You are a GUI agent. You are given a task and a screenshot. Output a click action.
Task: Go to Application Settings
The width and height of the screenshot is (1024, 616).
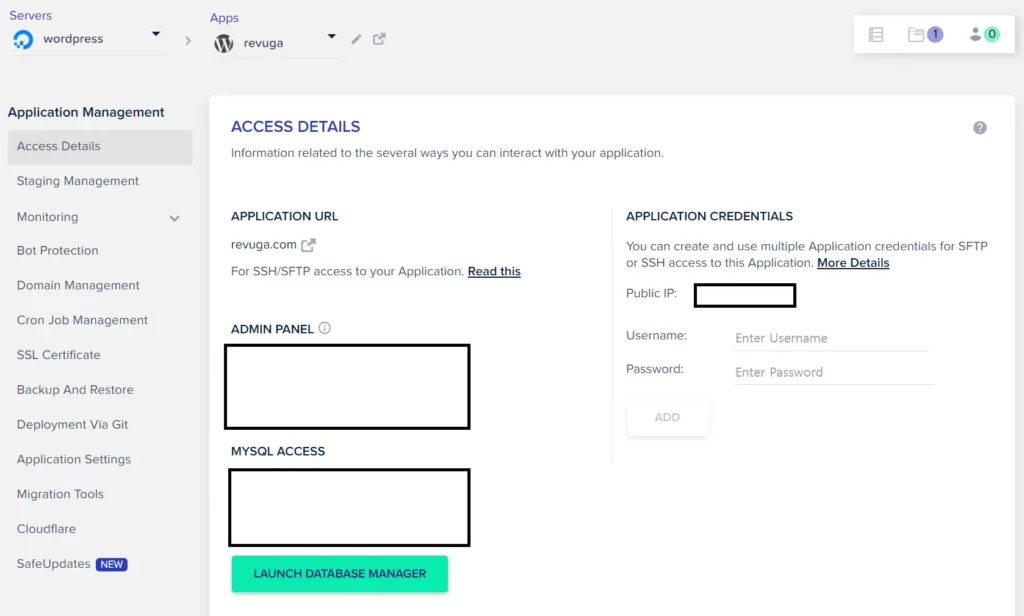pyautogui.click(x=74, y=459)
